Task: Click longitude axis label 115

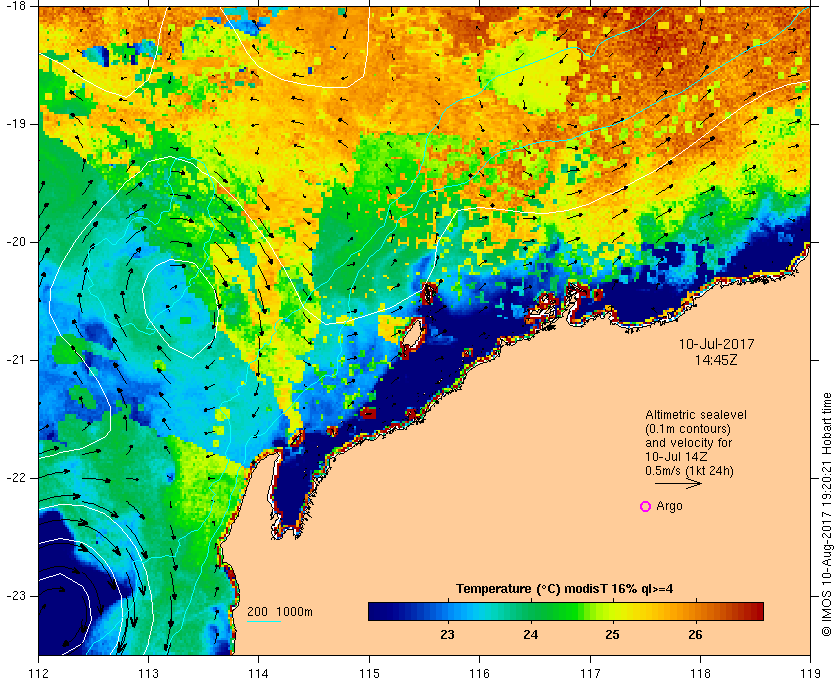Action: (369, 672)
